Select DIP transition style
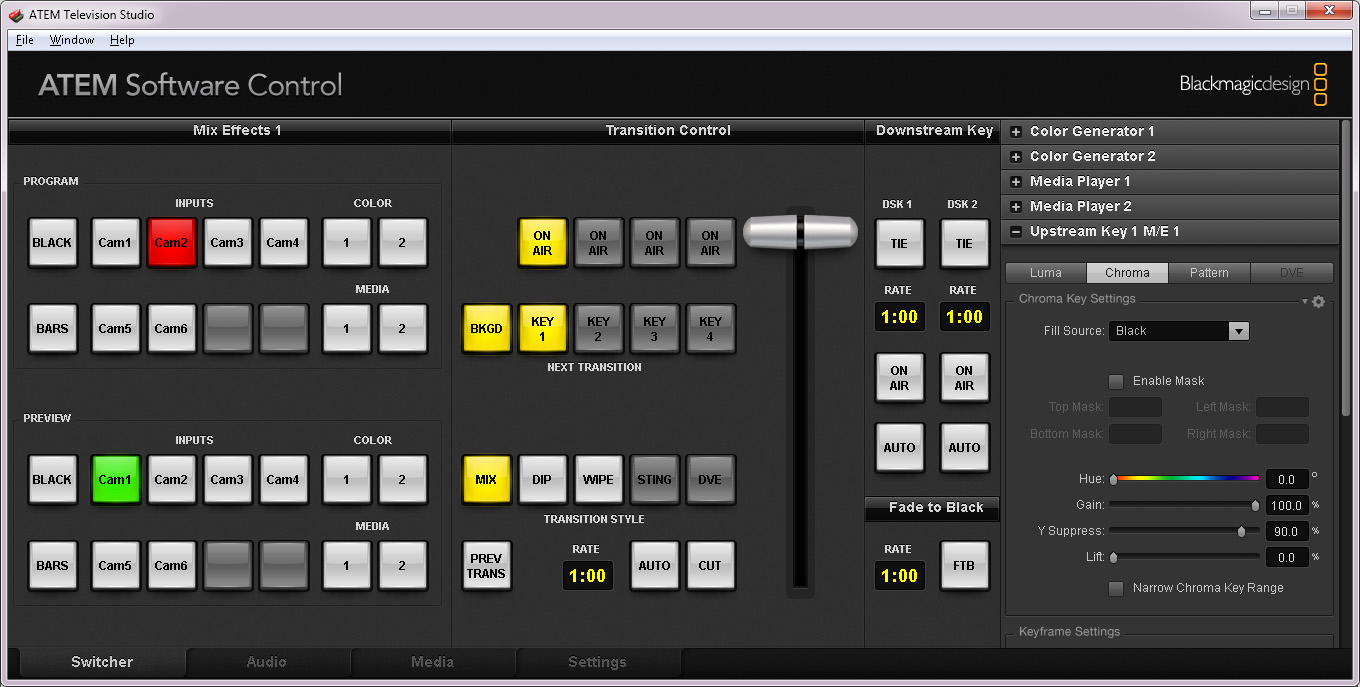1360x687 pixels. point(542,480)
